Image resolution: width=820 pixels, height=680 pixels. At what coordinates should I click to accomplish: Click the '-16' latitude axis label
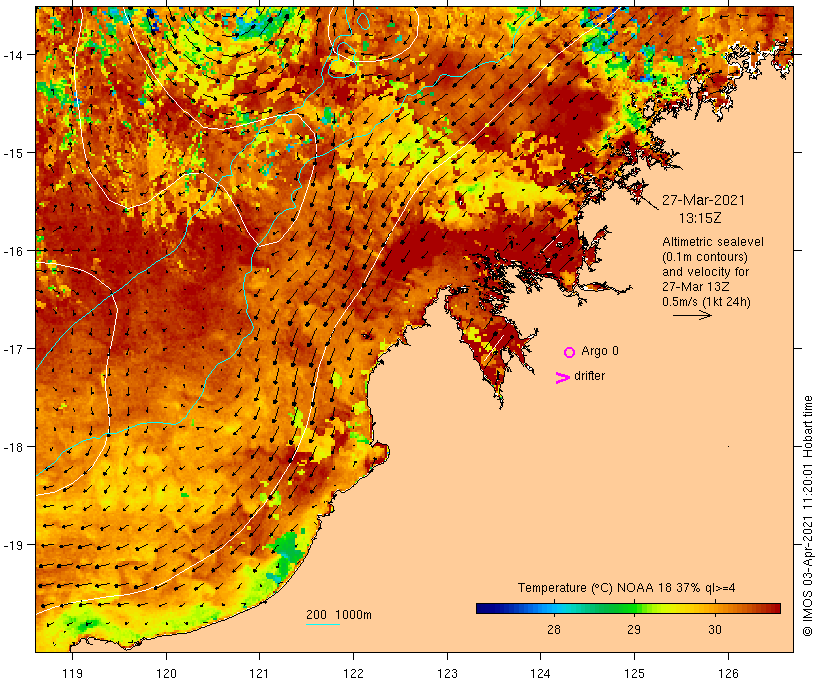point(12,251)
